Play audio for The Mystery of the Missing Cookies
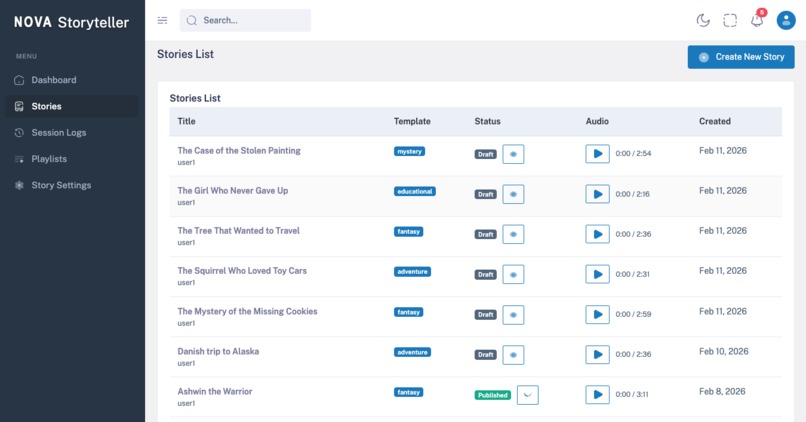Viewport: 806px width, 422px height. pyautogui.click(x=597, y=315)
